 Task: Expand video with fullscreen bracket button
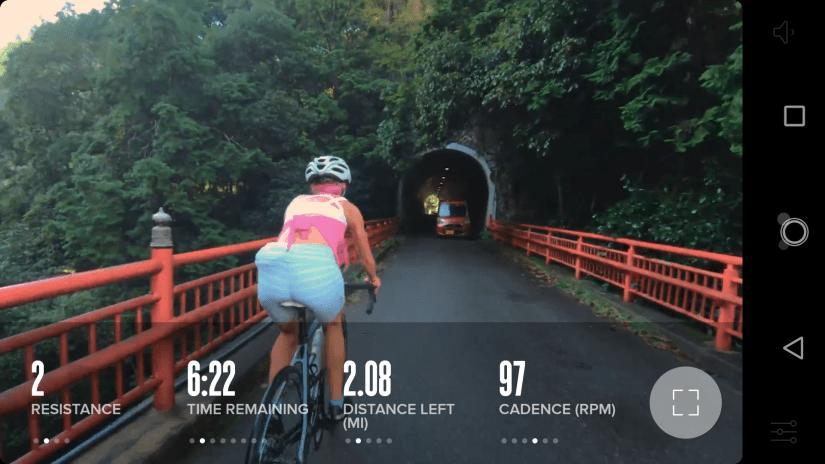pyautogui.click(x=685, y=402)
